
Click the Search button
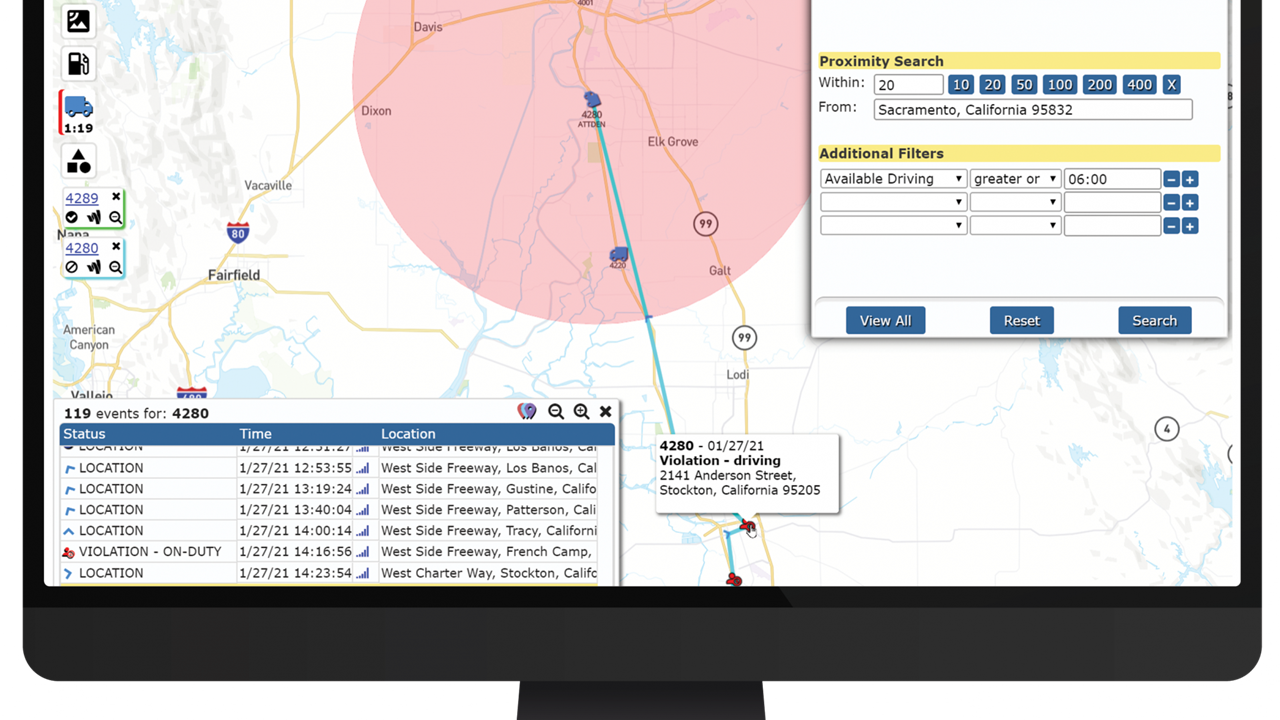[1154, 320]
